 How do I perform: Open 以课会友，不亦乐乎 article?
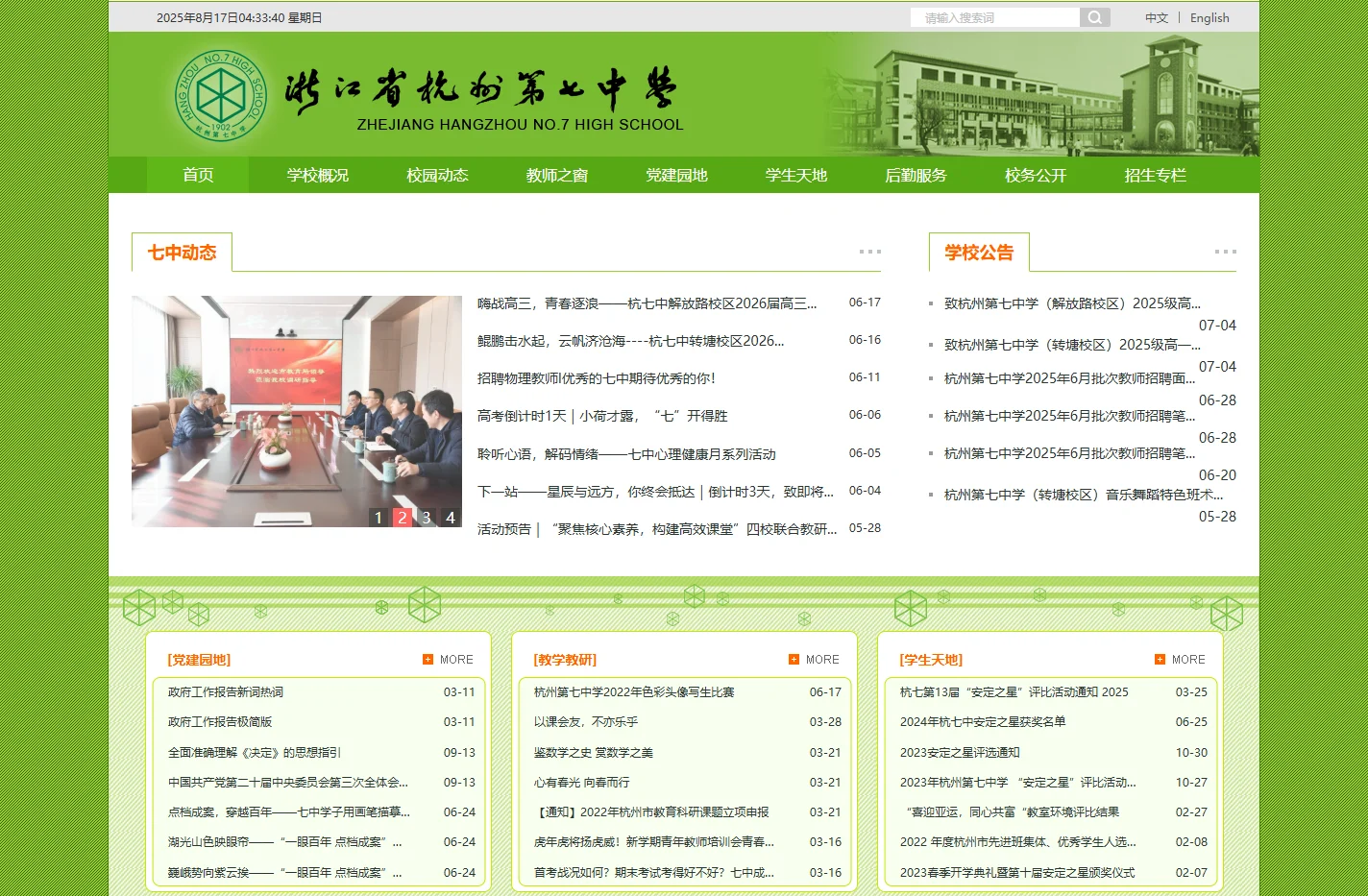(x=586, y=722)
